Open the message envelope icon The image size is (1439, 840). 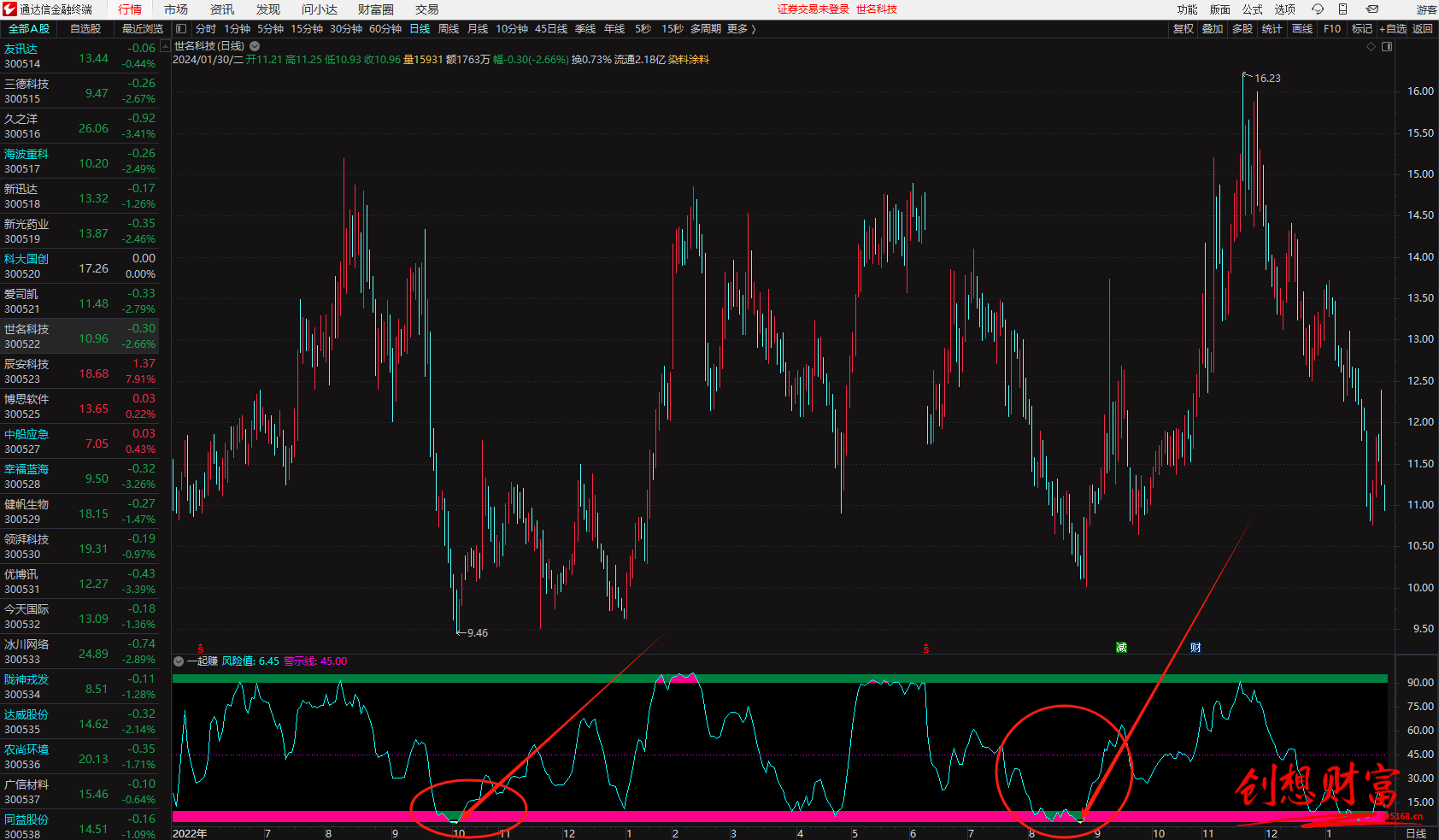(1372, 9)
